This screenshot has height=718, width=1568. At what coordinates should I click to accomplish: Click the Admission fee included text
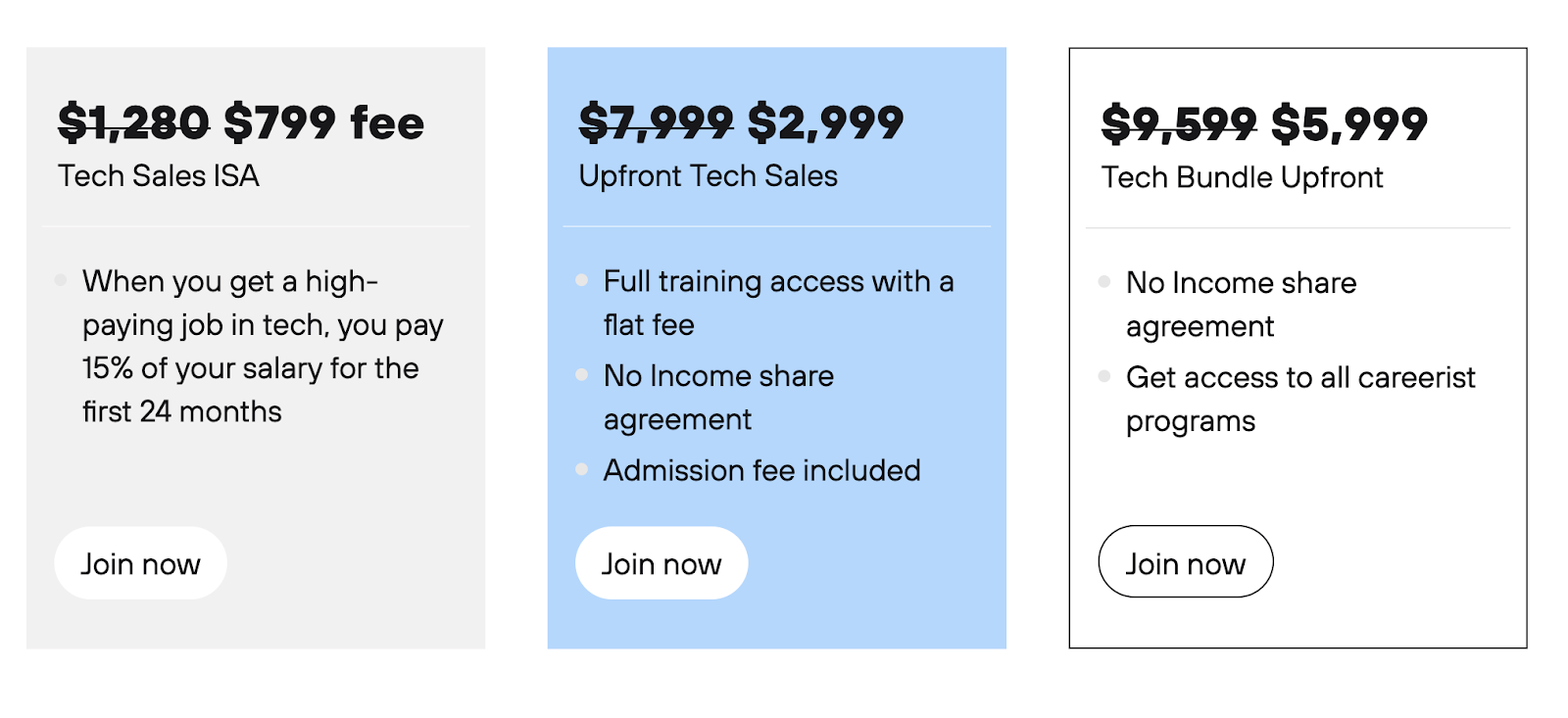tap(762, 470)
